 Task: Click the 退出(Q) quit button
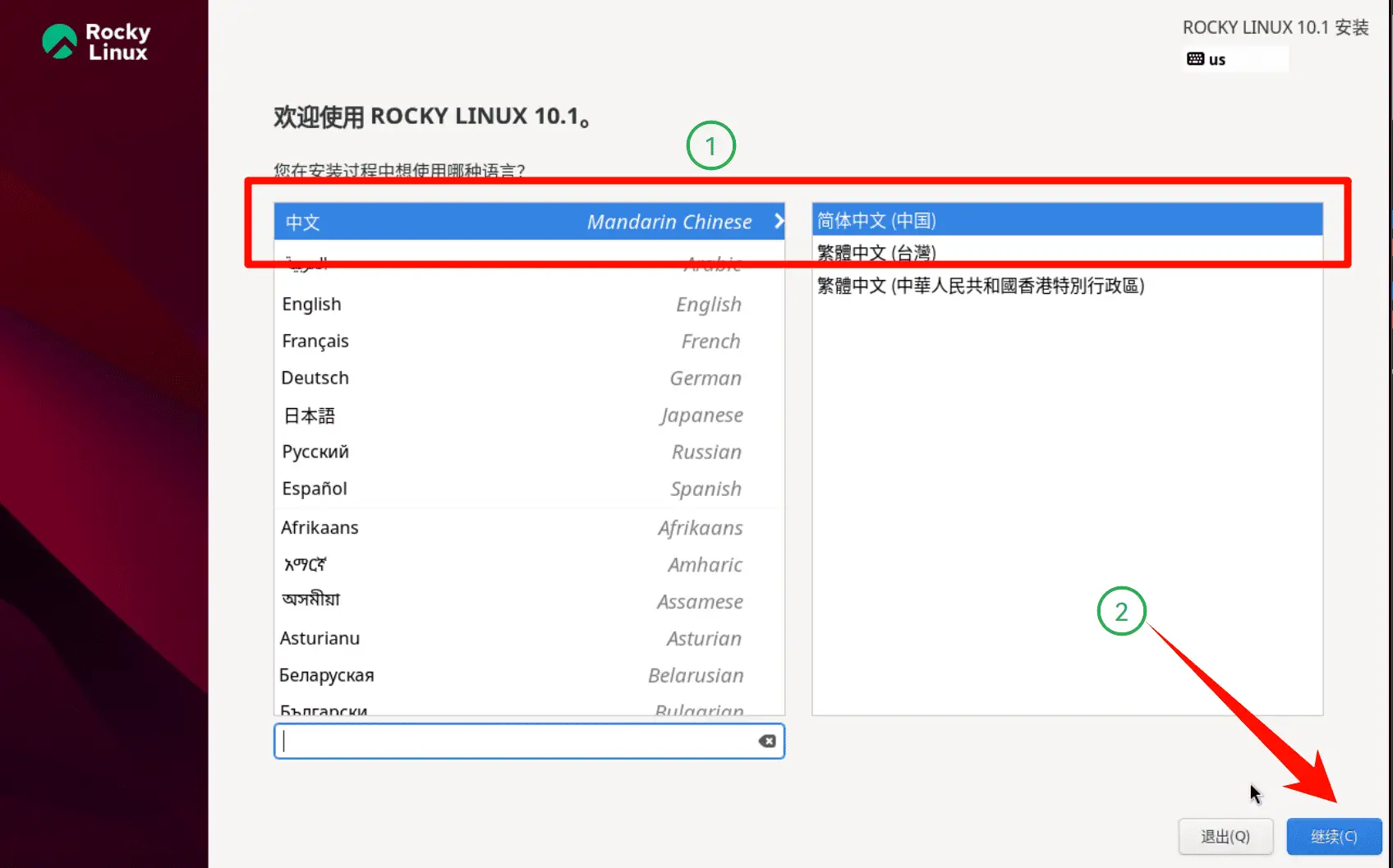[x=1225, y=837]
